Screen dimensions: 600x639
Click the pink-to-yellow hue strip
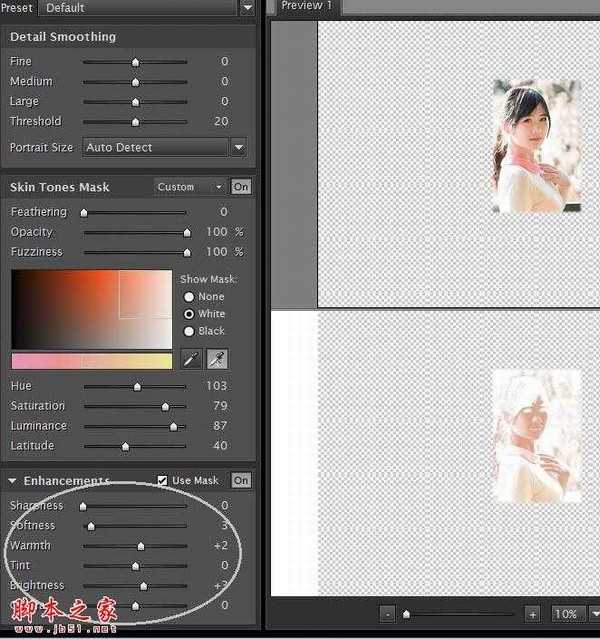[92, 361]
